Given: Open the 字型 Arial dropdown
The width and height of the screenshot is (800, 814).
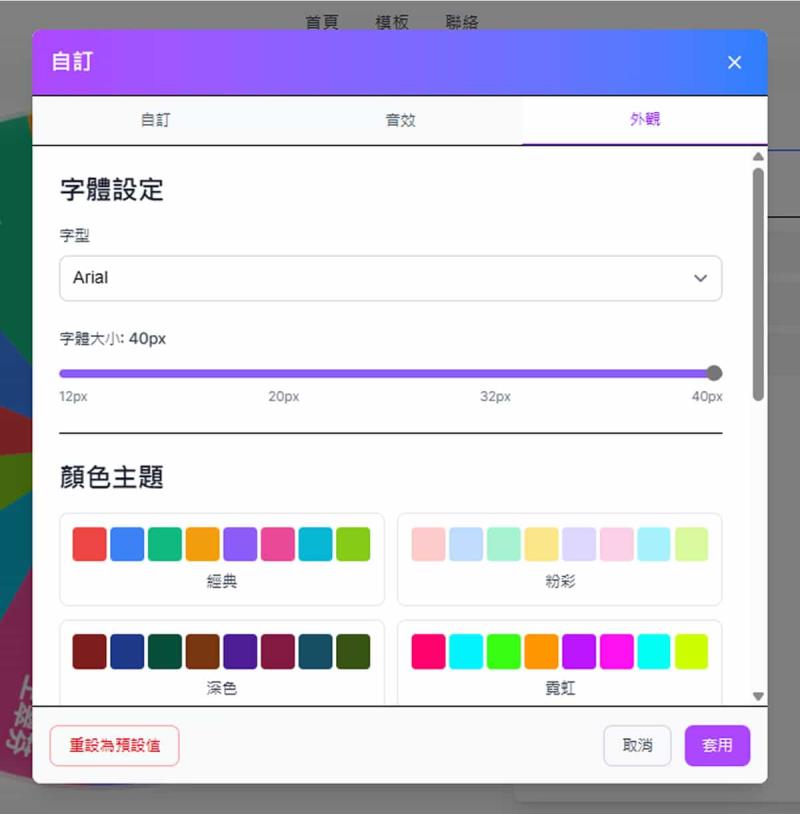Looking at the screenshot, I should [390, 278].
